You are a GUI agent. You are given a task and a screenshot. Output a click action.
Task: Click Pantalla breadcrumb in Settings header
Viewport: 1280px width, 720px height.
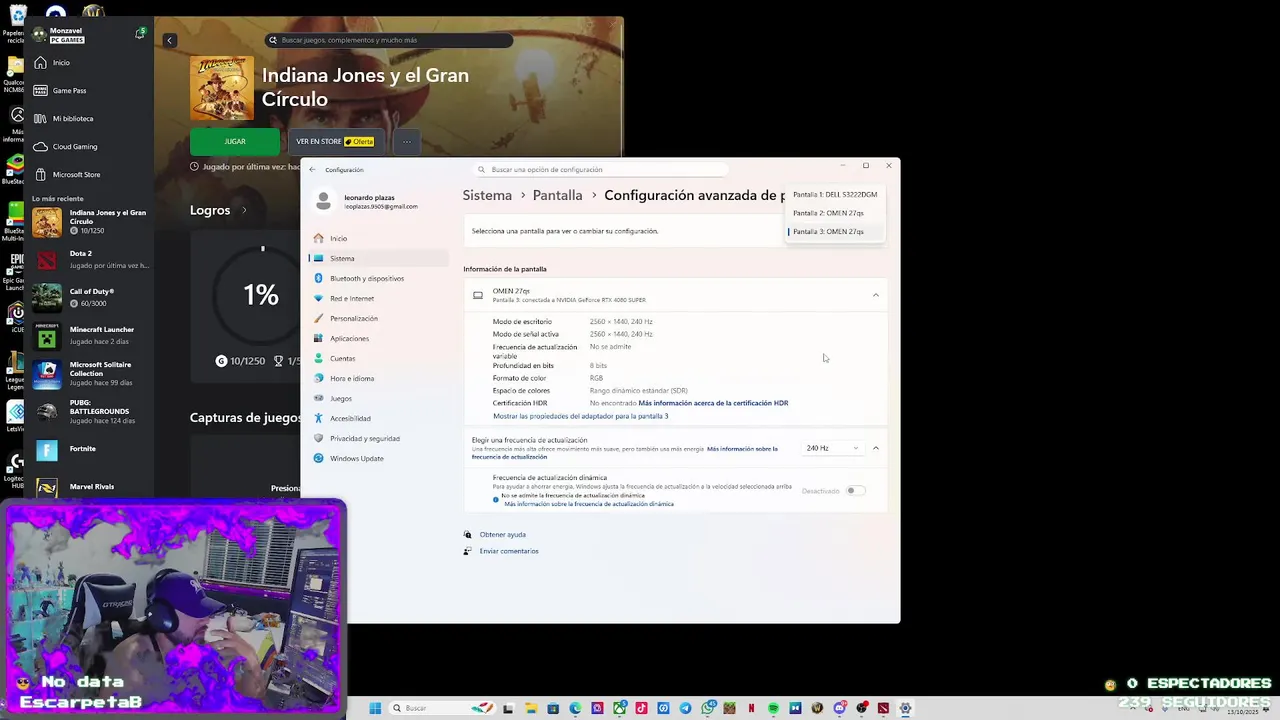tap(557, 196)
